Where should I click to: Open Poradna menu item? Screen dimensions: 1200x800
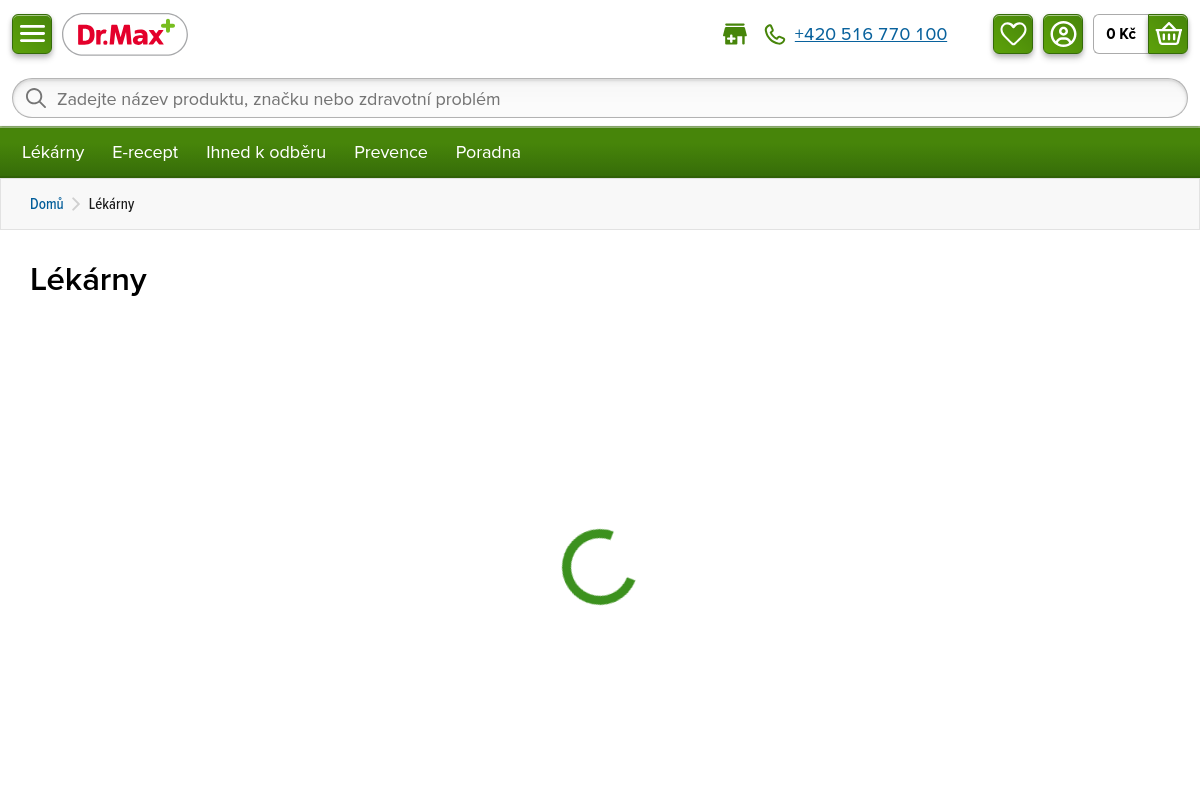click(488, 152)
